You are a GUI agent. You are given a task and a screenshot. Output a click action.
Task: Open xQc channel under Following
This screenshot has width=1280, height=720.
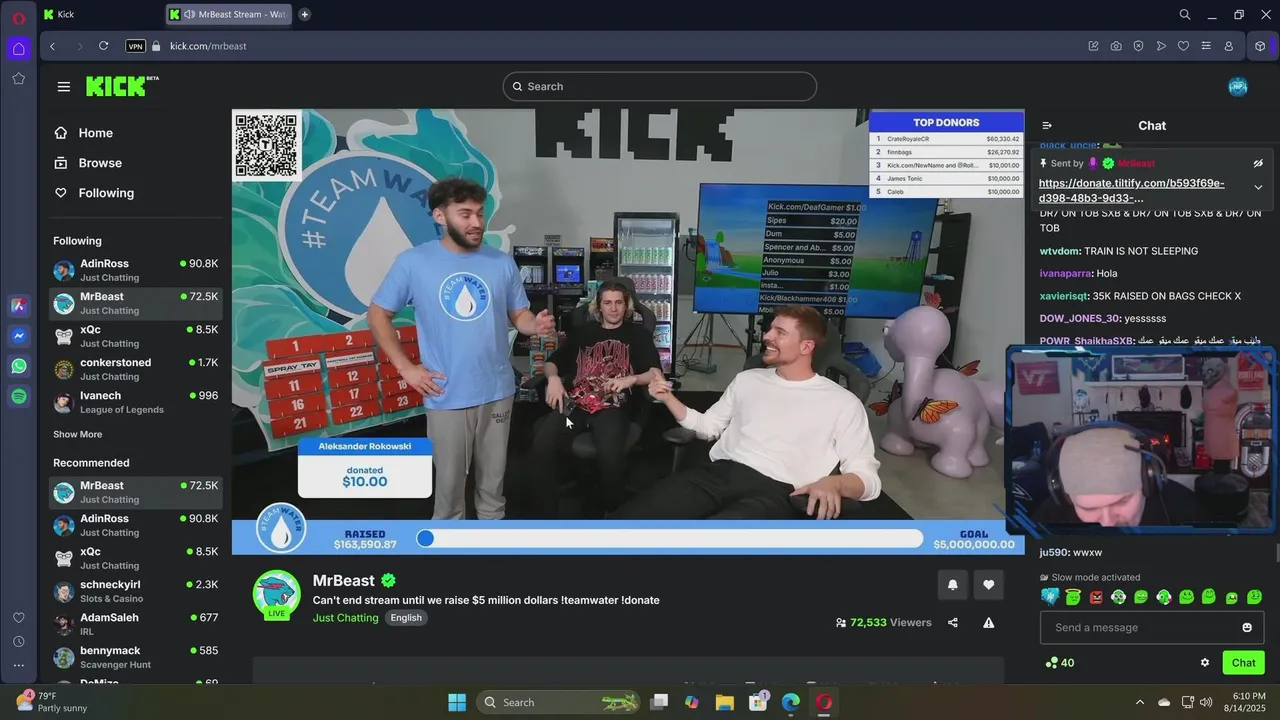[135, 336]
